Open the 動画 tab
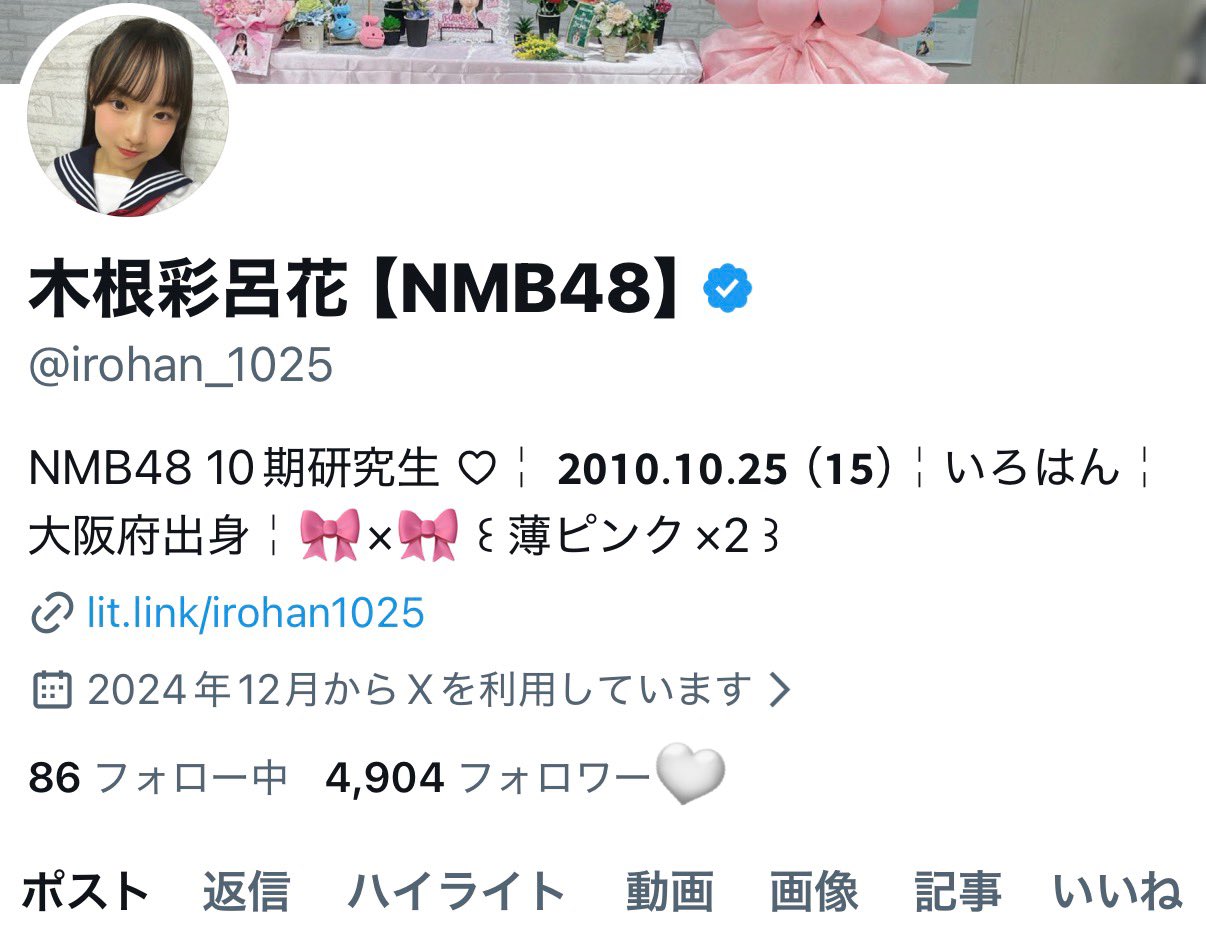The height and width of the screenshot is (941, 1206). [x=669, y=892]
